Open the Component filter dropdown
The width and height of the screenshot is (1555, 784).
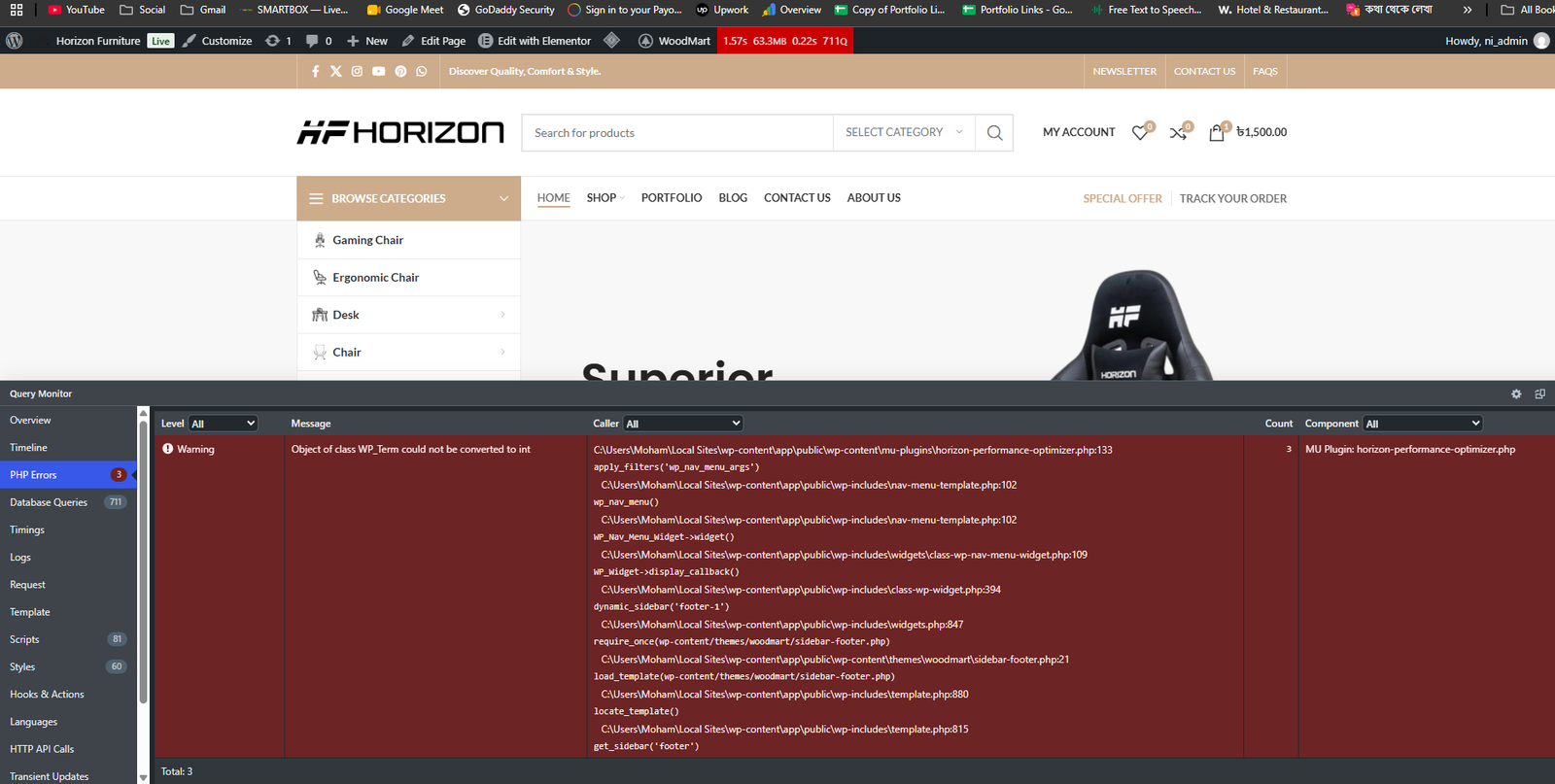[1423, 424]
